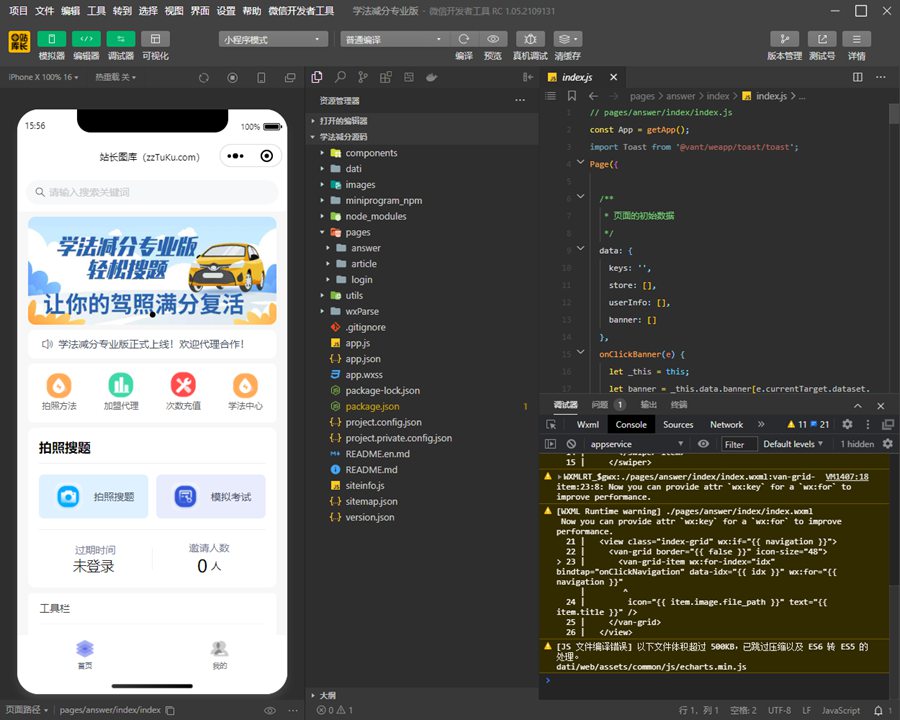Click the 模拟考试 button in the simulator

tap(210, 496)
